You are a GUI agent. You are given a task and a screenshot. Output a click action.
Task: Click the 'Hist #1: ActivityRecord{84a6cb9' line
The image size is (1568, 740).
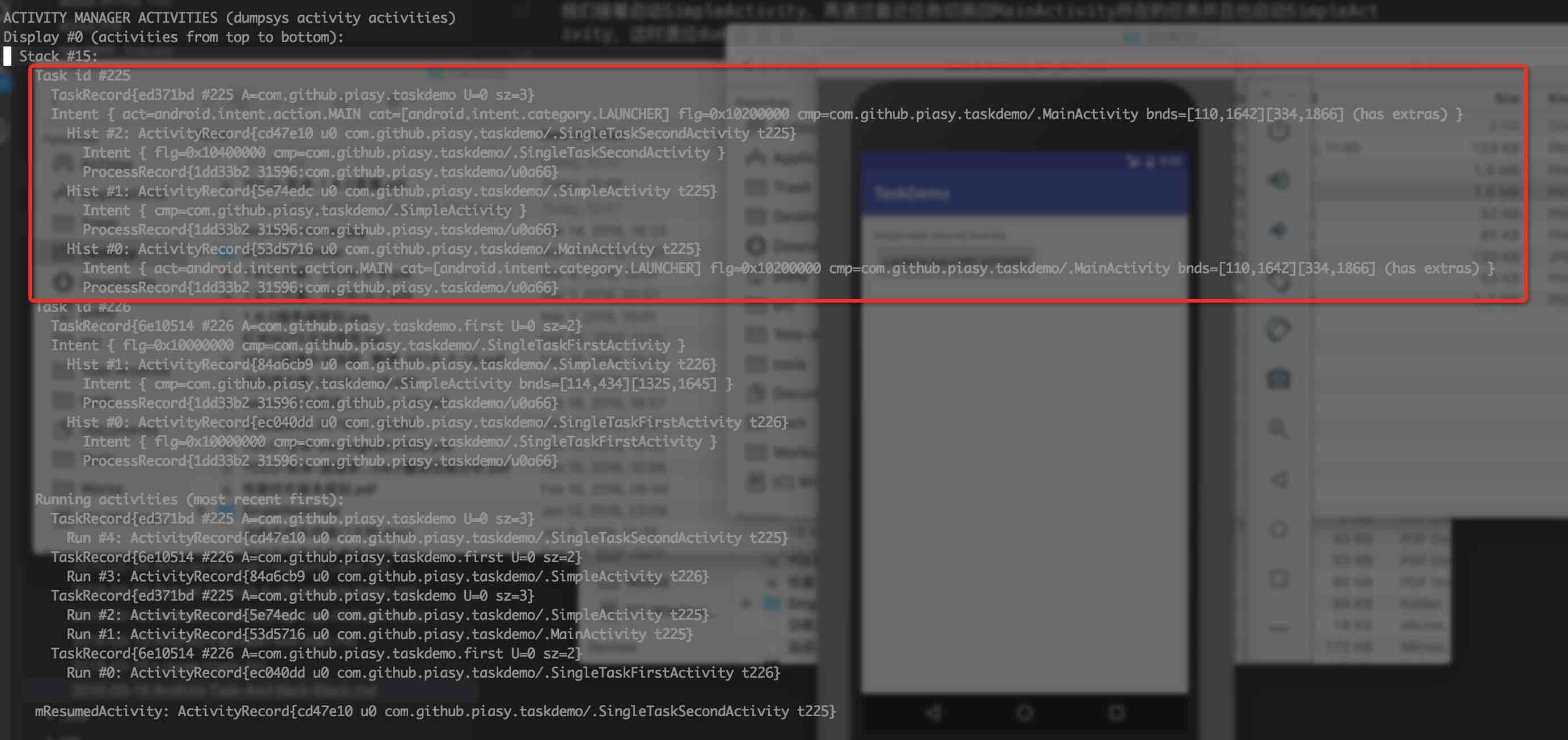point(391,364)
